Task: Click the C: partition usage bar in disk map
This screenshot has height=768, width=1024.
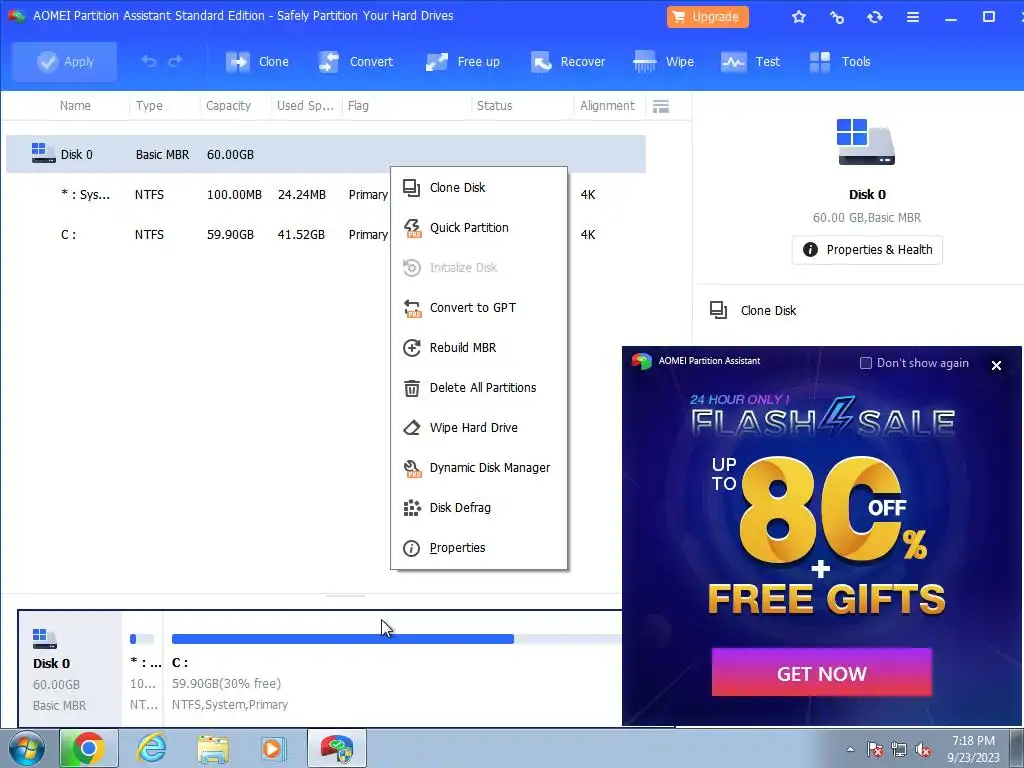Action: click(x=396, y=639)
